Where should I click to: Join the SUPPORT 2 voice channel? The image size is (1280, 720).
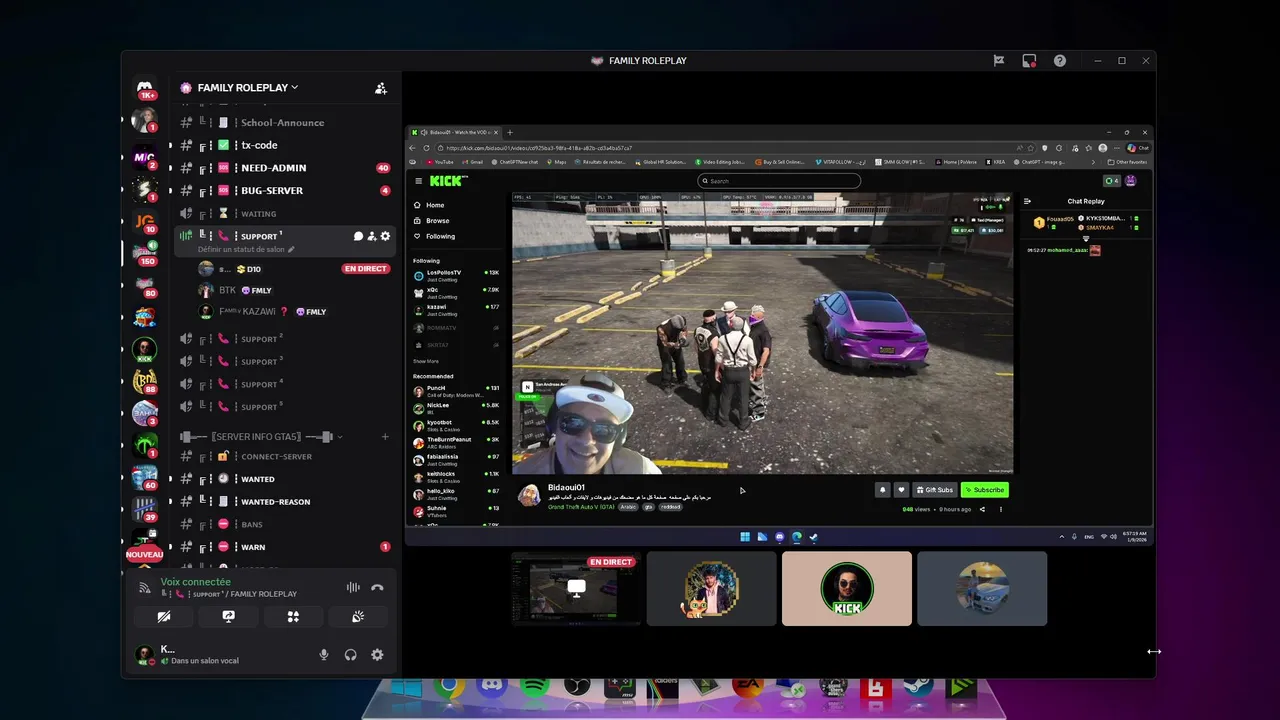click(284, 339)
